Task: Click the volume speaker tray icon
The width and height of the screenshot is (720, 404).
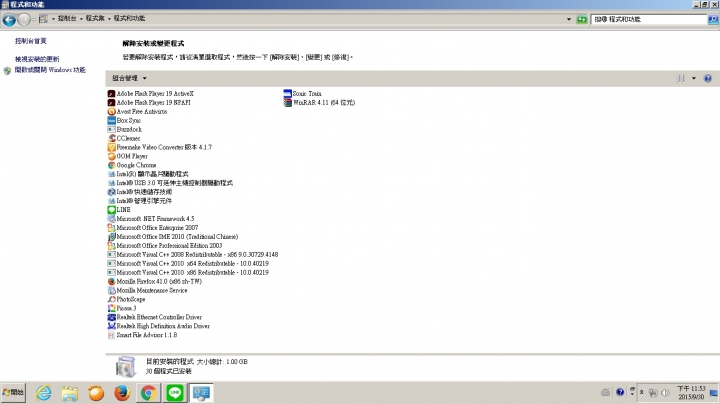Action: (x=665, y=393)
